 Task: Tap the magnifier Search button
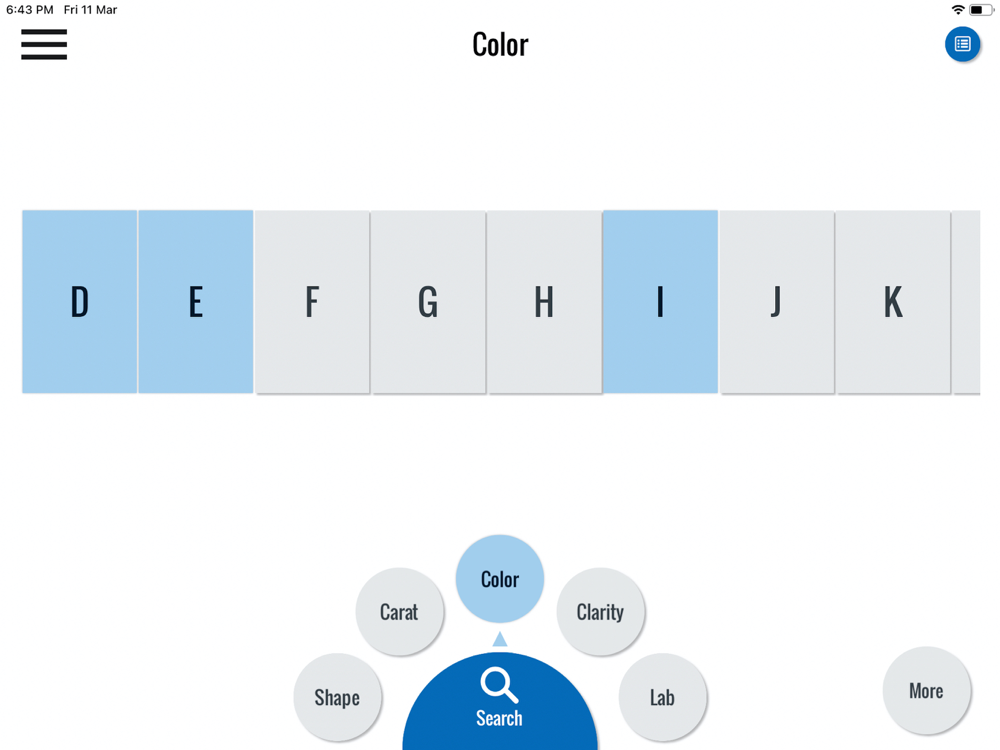click(x=499, y=700)
